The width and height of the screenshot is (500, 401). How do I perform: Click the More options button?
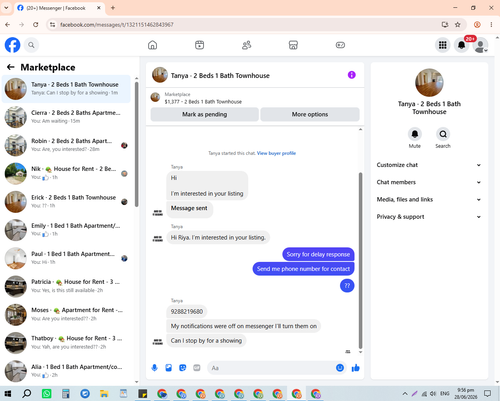310,114
